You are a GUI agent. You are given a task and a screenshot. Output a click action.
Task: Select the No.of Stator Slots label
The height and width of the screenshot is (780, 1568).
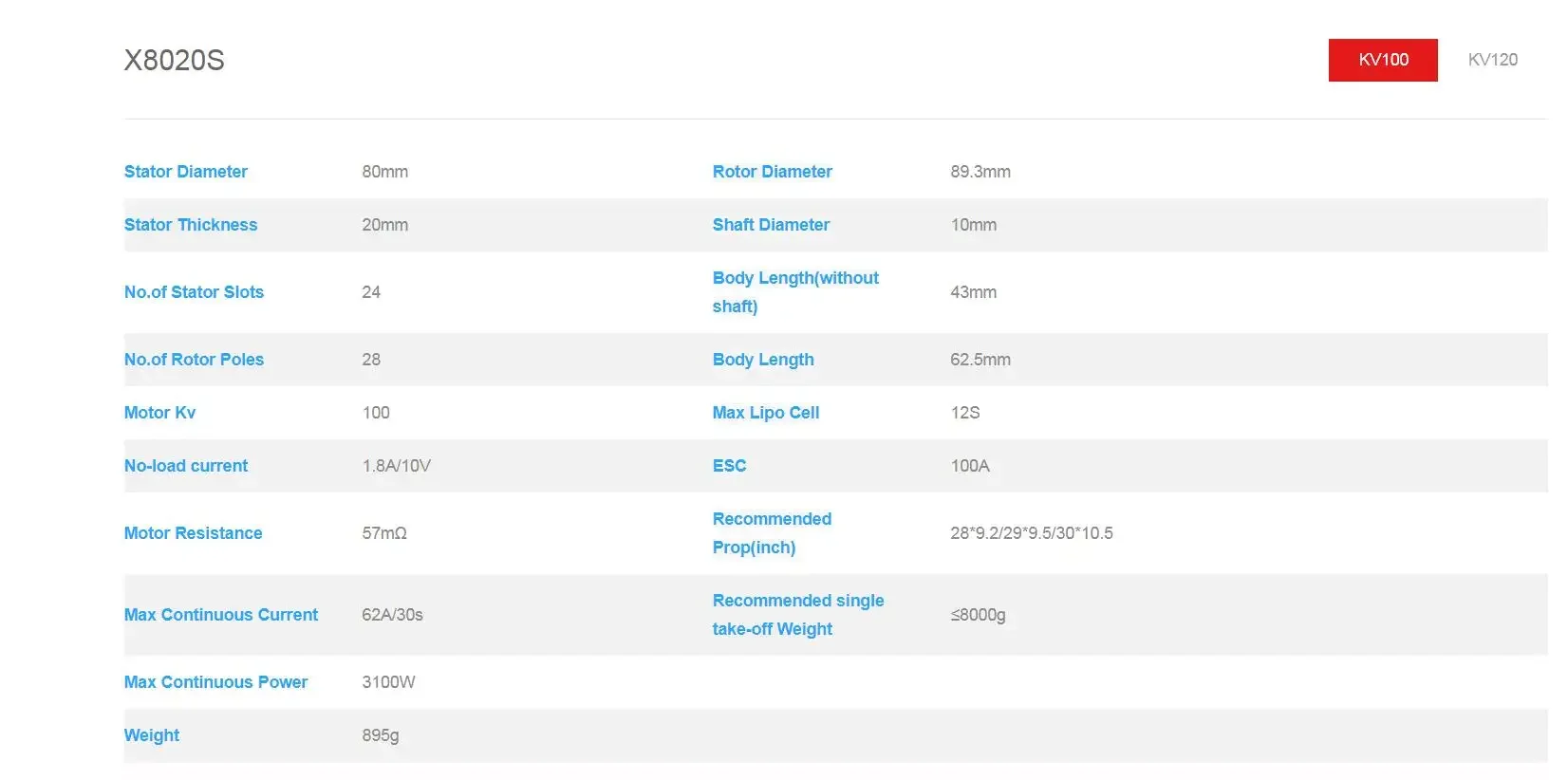[x=194, y=292]
